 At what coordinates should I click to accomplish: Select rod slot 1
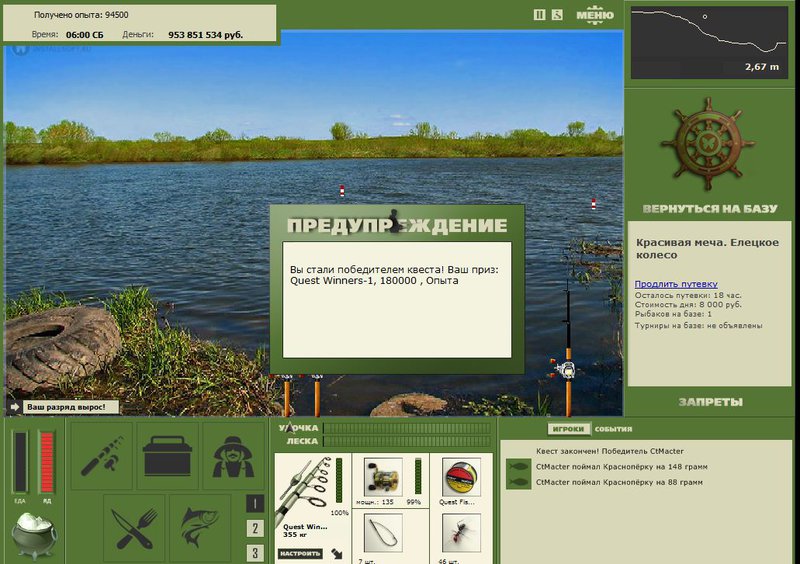[x=255, y=504]
